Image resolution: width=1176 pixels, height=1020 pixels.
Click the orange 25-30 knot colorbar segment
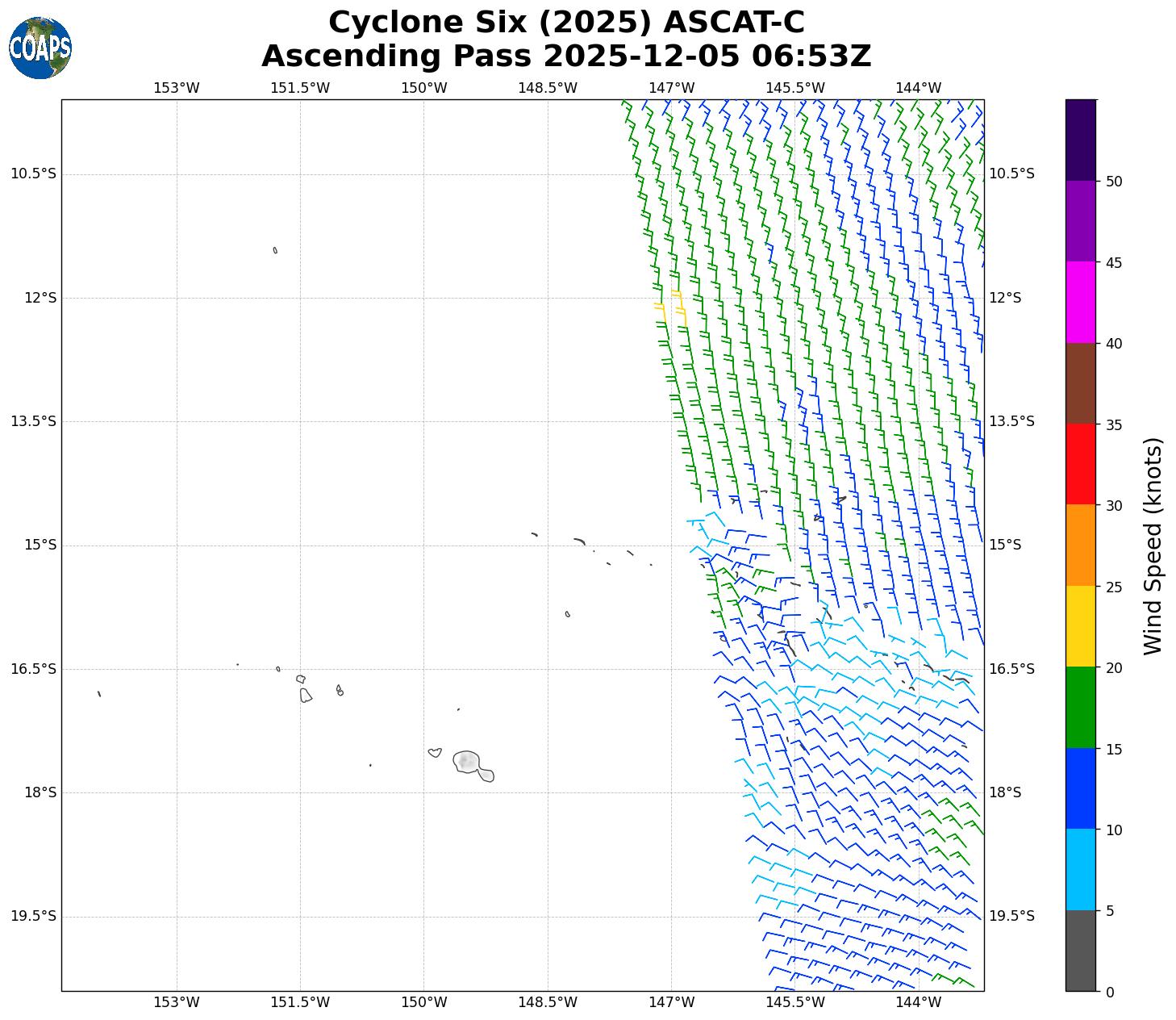[1080, 545]
